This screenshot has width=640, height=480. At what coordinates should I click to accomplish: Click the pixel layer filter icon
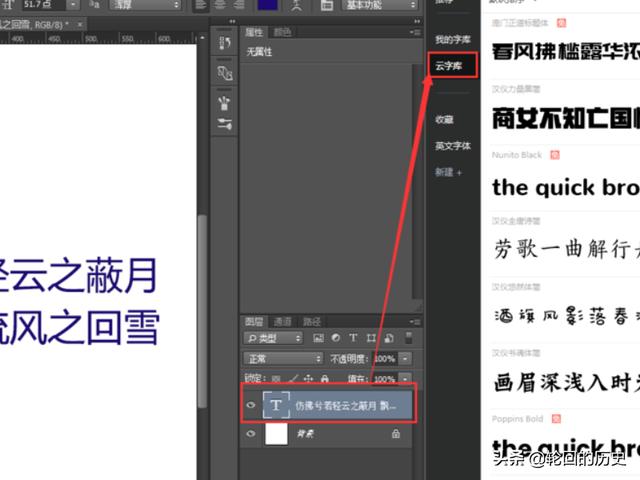318,338
